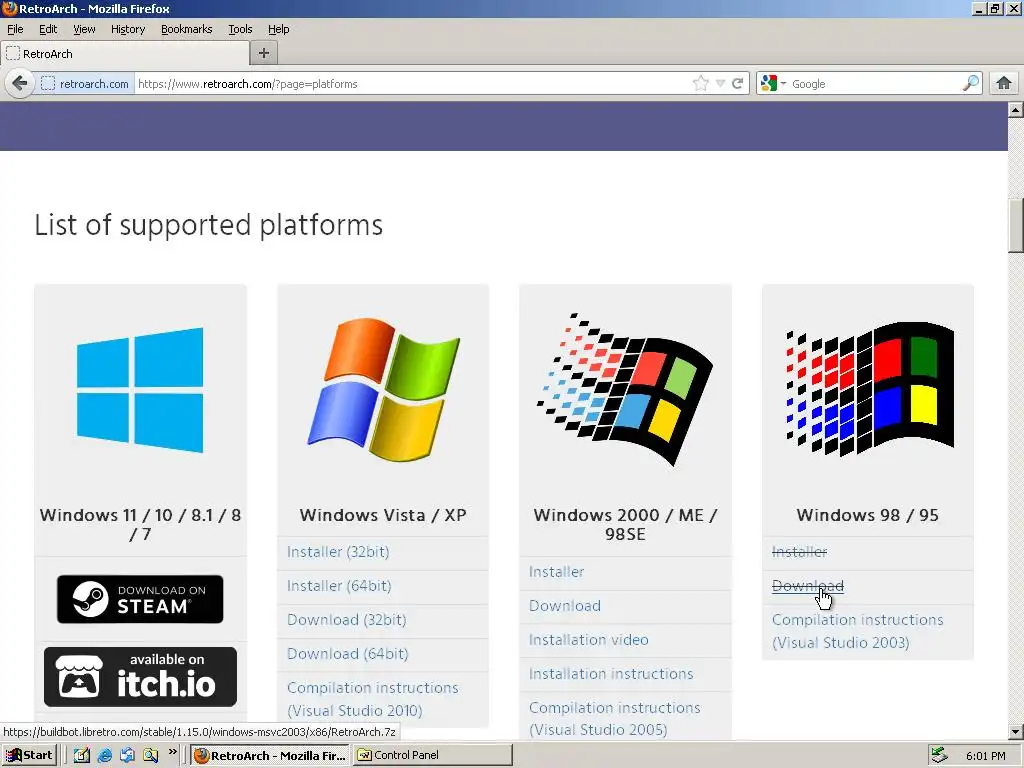This screenshot has height=768, width=1024.
Task: Open the Tools menu
Action: click(x=240, y=29)
